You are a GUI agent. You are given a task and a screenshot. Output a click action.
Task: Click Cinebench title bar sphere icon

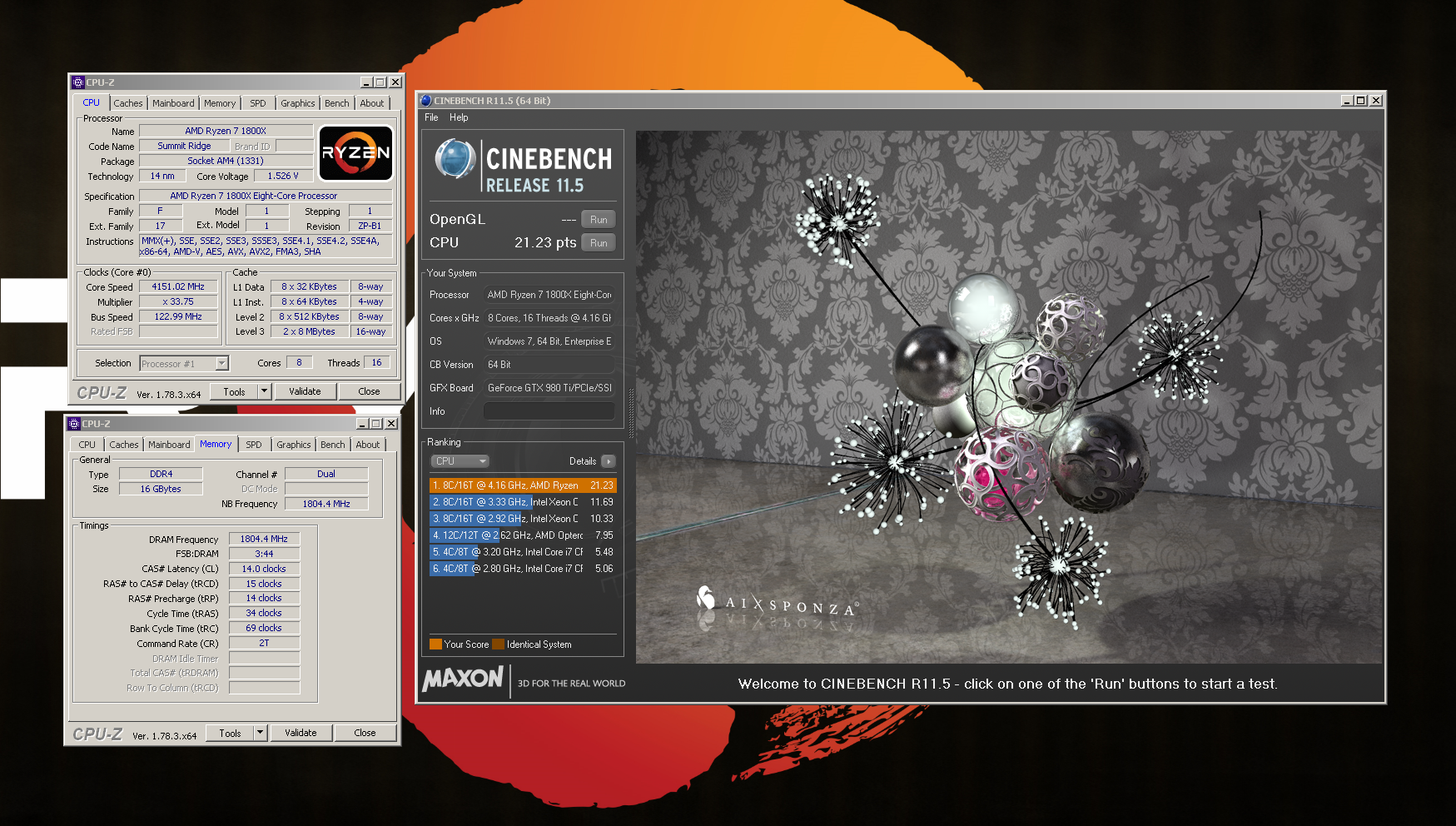pyautogui.click(x=426, y=101)
